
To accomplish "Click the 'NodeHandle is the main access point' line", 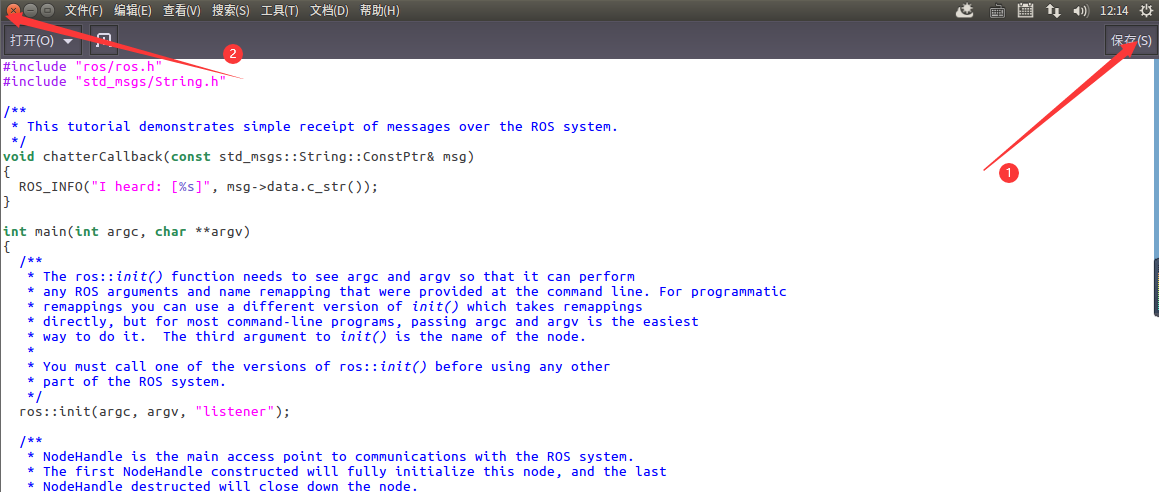I will tap(330, 457).
